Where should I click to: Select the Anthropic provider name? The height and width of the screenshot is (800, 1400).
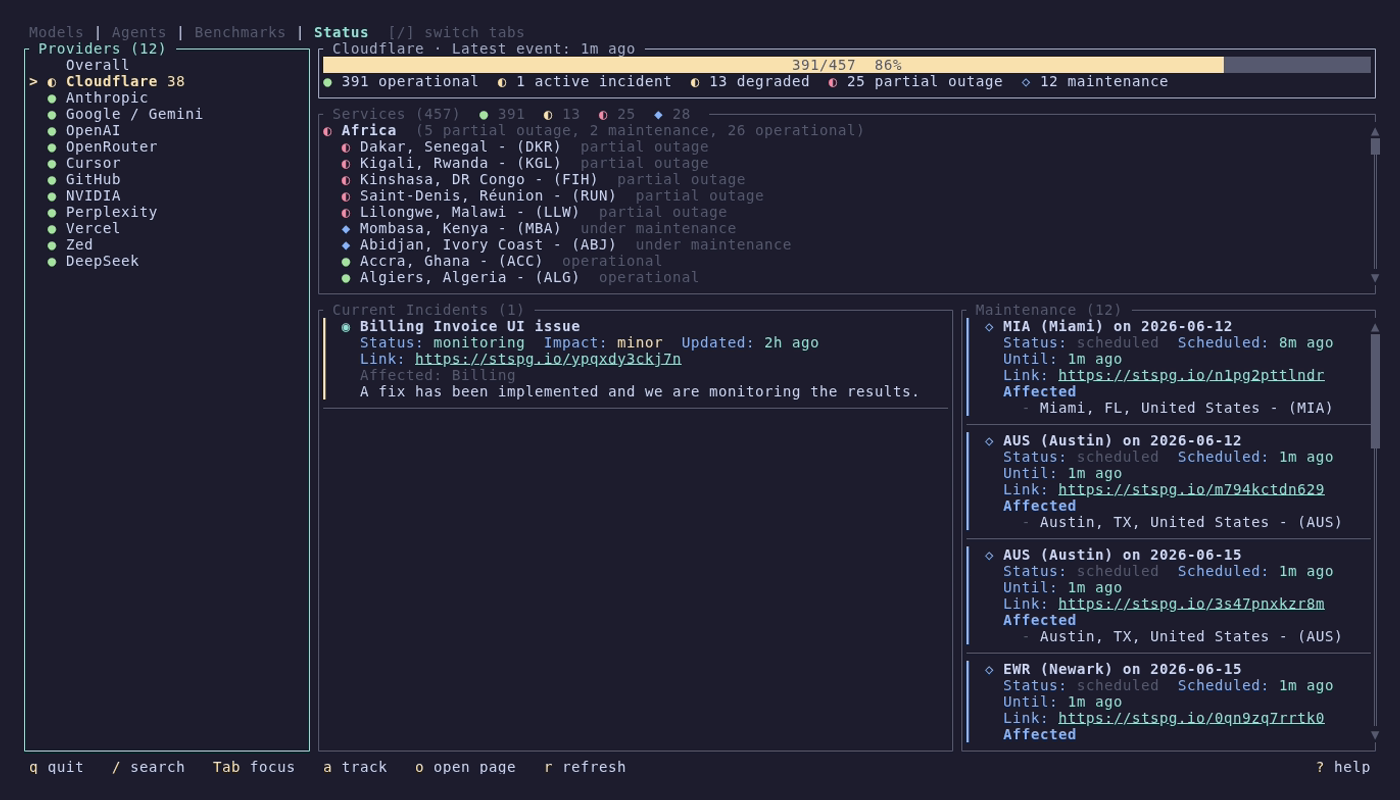[x=107, y=98]
